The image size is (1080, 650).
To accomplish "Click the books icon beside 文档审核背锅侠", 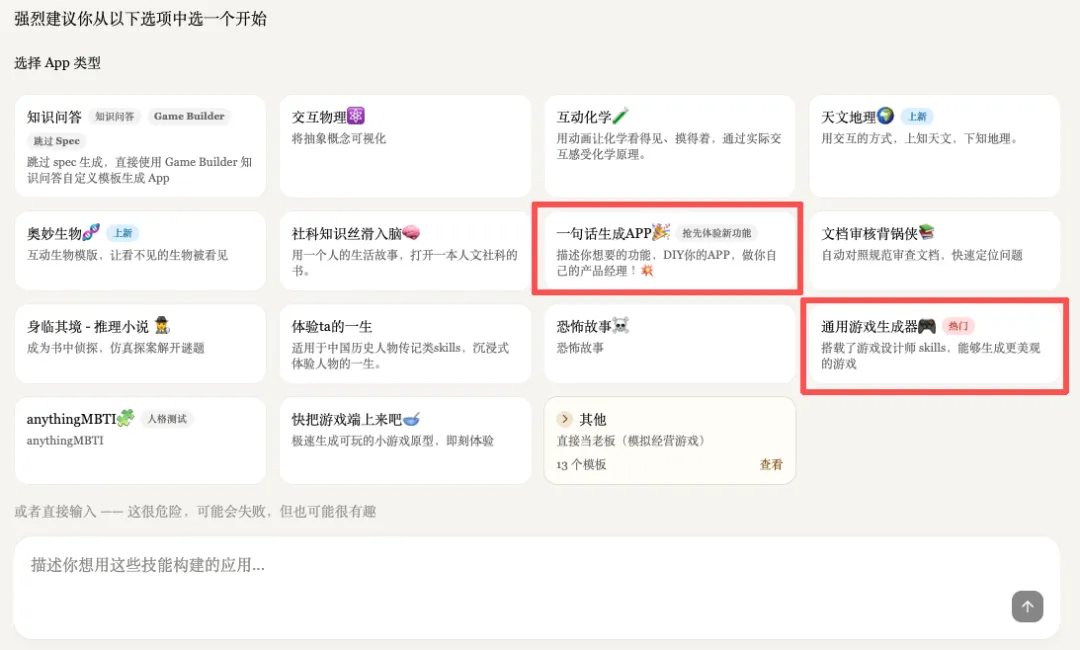I will tap(926, 232).
